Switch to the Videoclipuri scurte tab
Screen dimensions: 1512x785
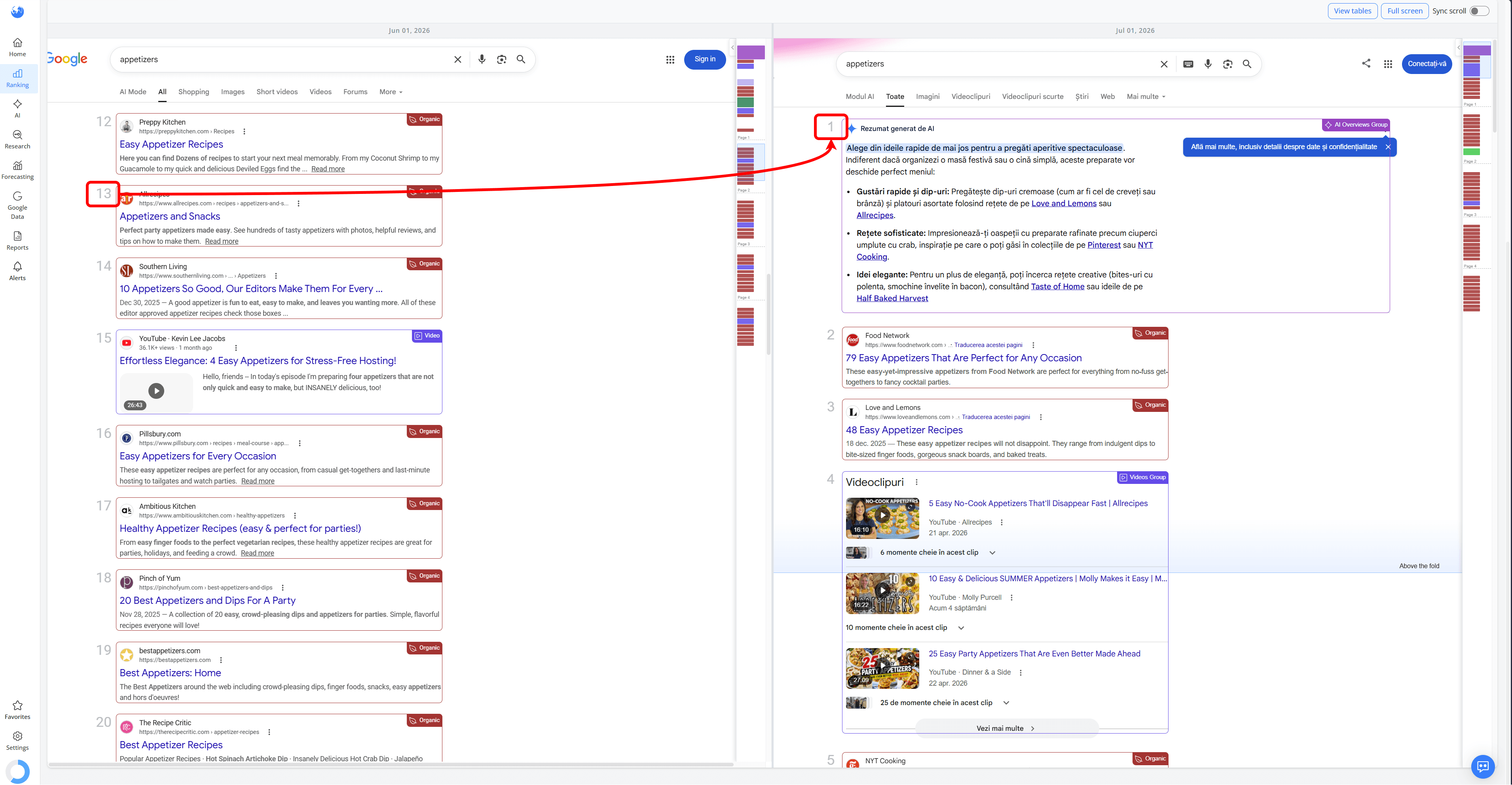tap(1032, 96)
